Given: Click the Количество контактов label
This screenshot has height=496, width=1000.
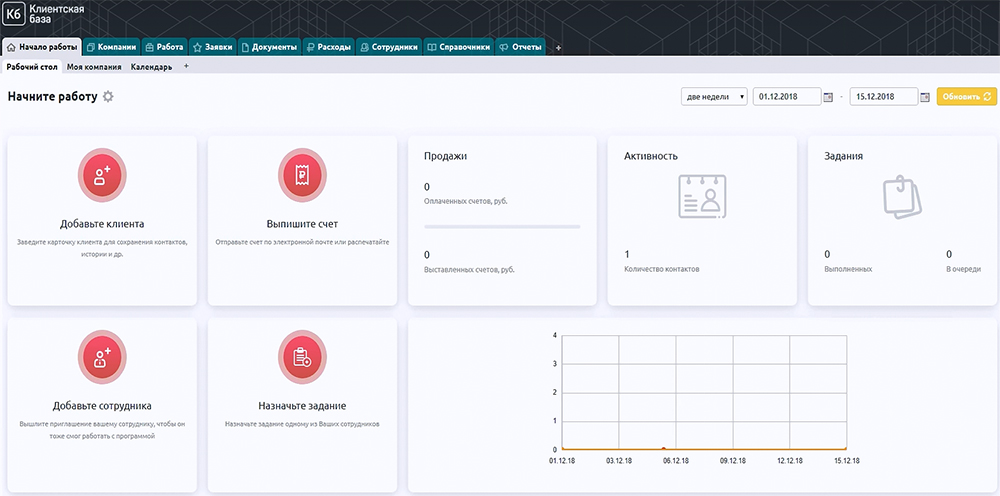Looking at the screenshot, I should point(661,269).
